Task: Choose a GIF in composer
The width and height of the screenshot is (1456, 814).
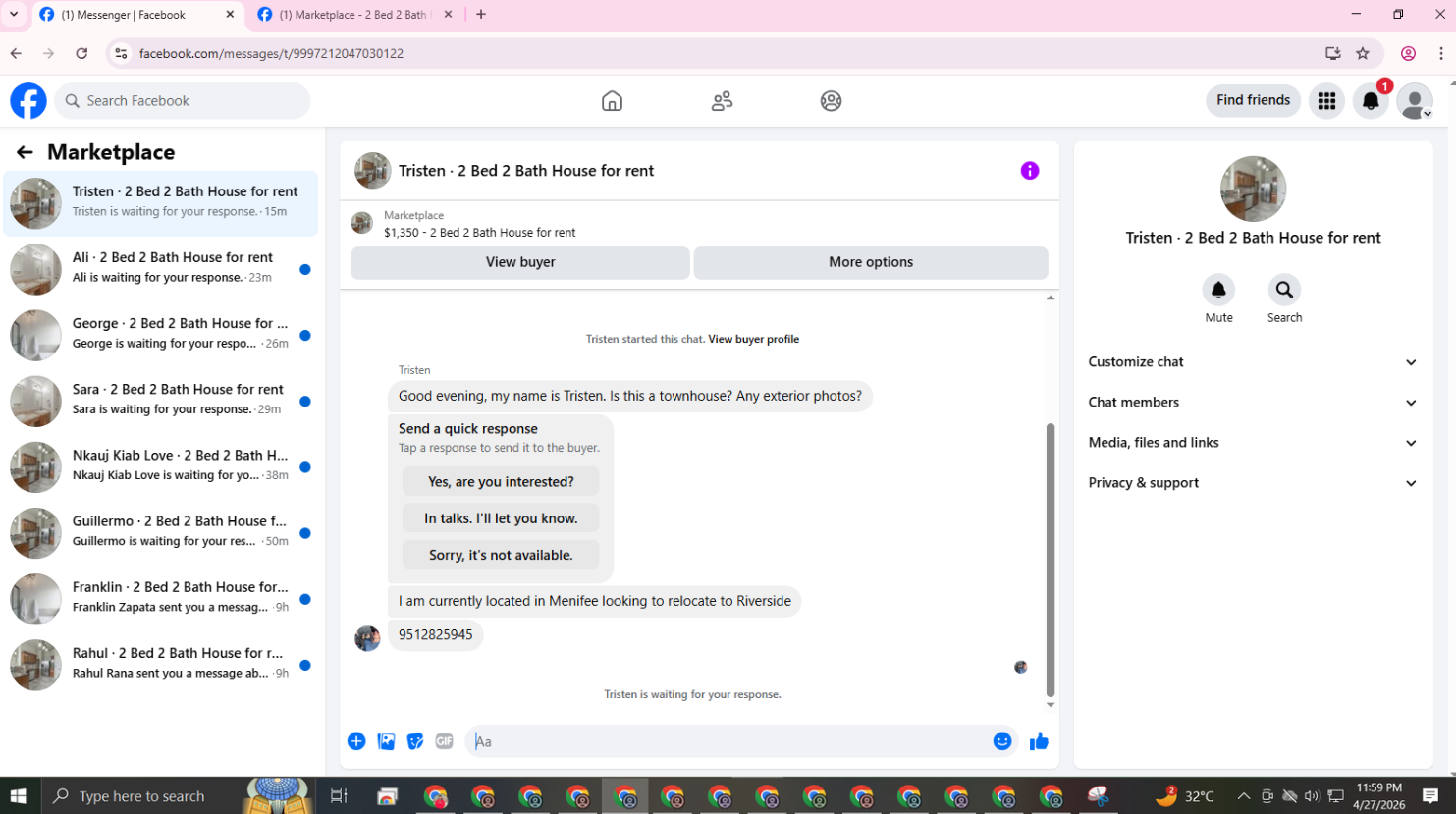Action: (x=445, y=741)
